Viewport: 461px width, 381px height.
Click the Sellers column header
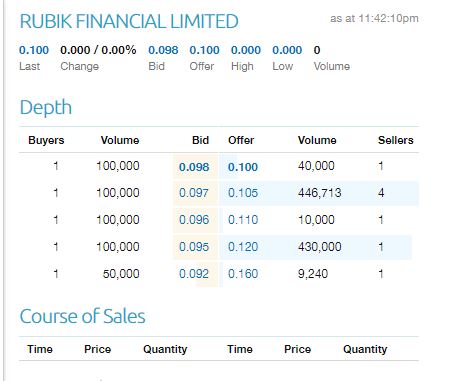tap(396, 140)
